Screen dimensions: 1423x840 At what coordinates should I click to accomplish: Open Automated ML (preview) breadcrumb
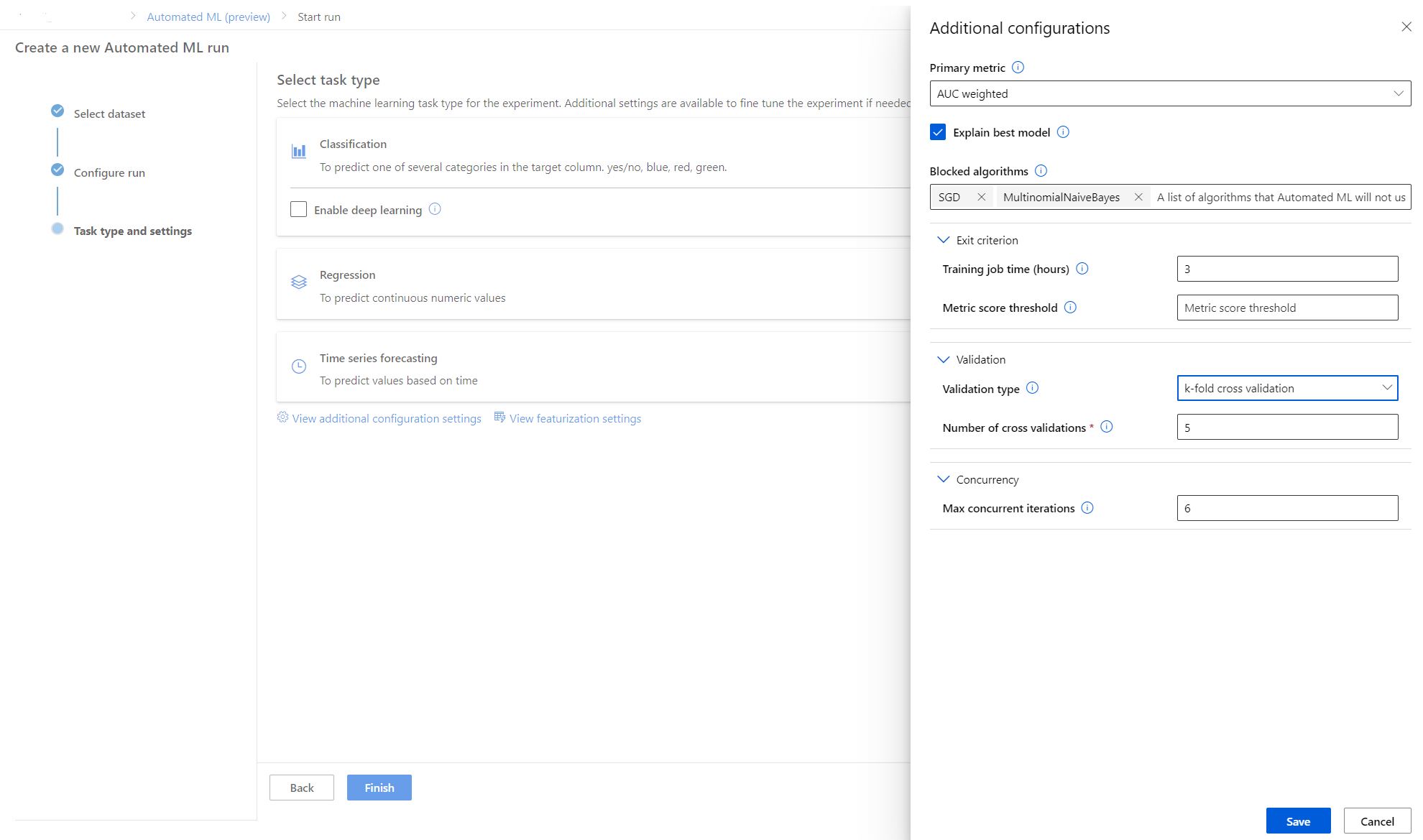pos(208,17)
